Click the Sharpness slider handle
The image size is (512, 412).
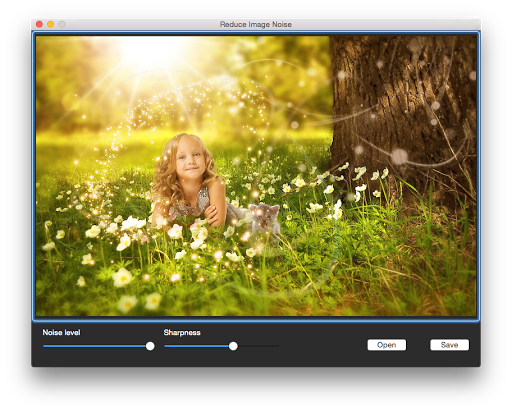tap(233, 346)
